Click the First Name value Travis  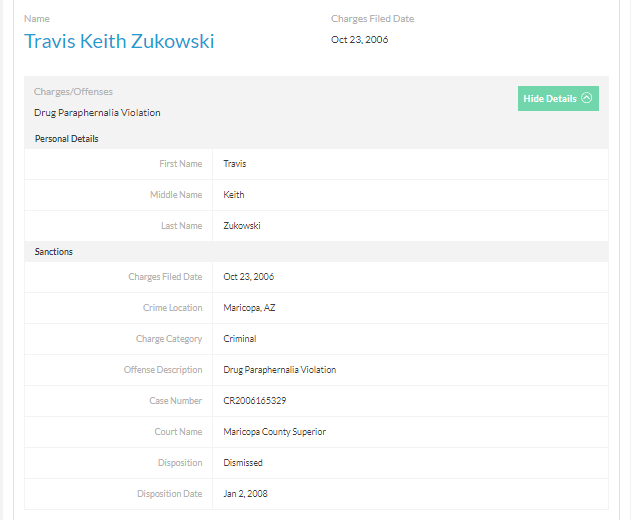235,164
